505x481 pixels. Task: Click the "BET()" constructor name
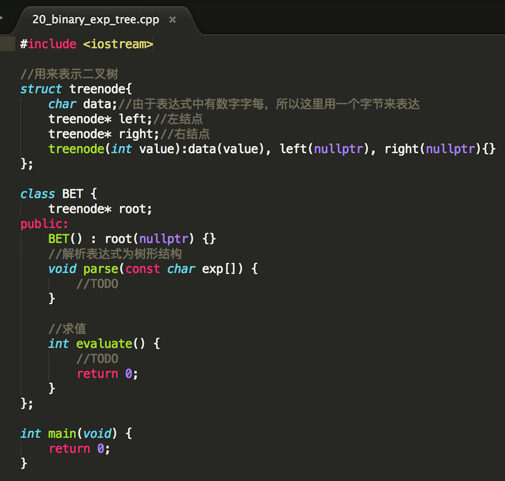tap(65, 239)
